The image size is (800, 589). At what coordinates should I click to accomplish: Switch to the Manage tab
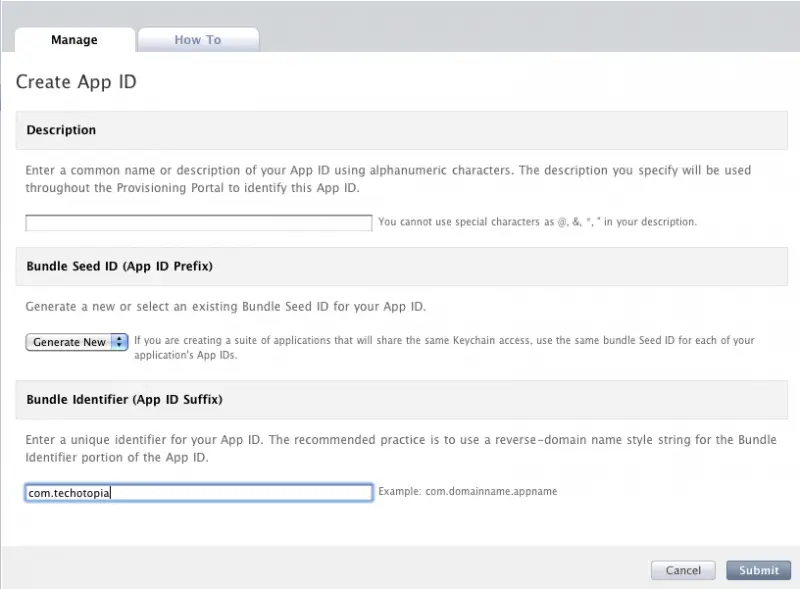pyautogui.click(x=74, y=40)
